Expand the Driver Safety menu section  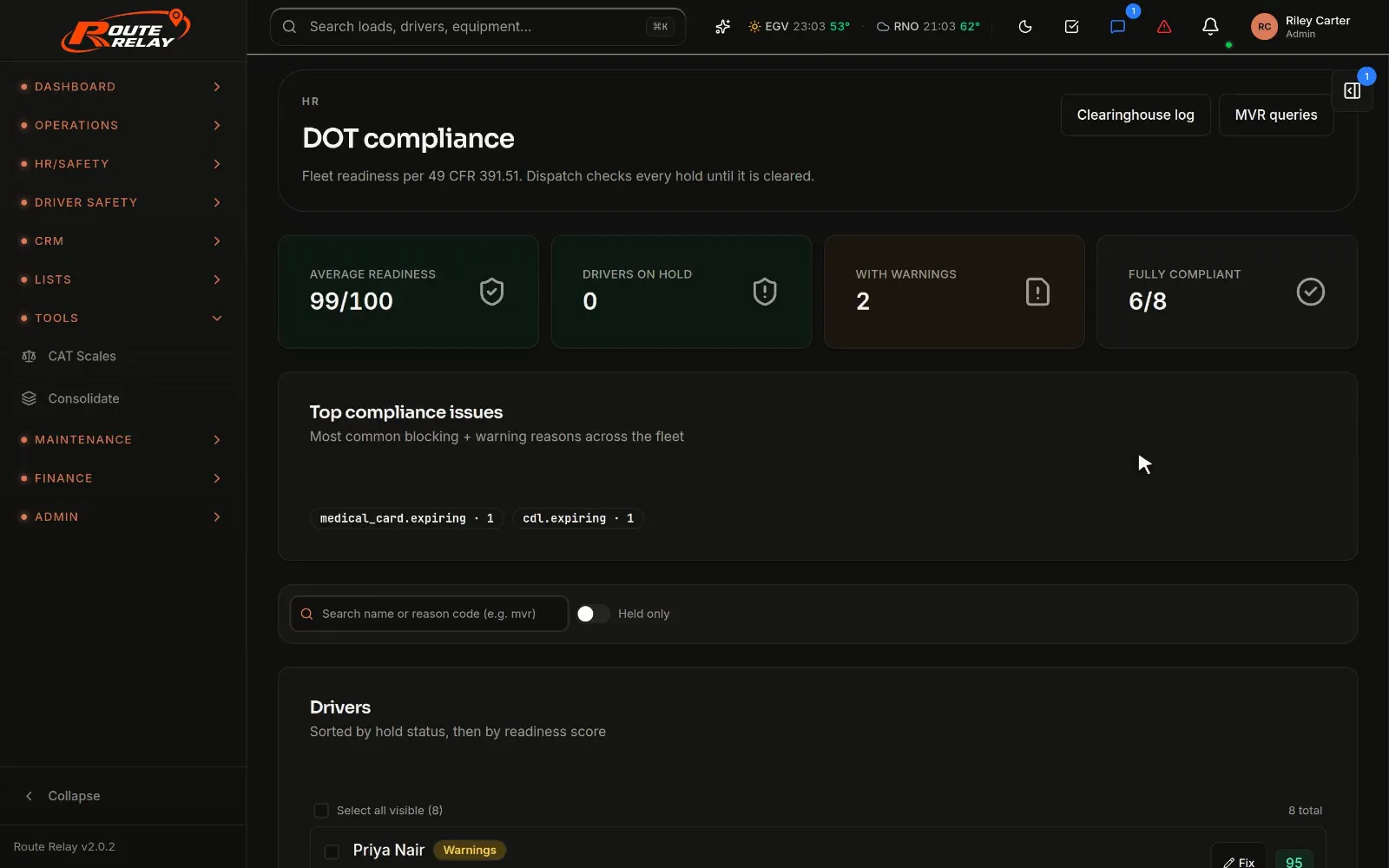pos(122,202)
